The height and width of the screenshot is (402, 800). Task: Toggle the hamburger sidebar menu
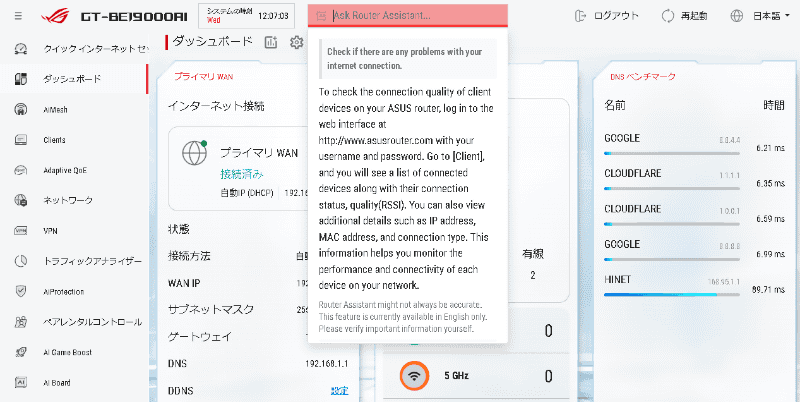pyautogui.click(x=18, y=16)
